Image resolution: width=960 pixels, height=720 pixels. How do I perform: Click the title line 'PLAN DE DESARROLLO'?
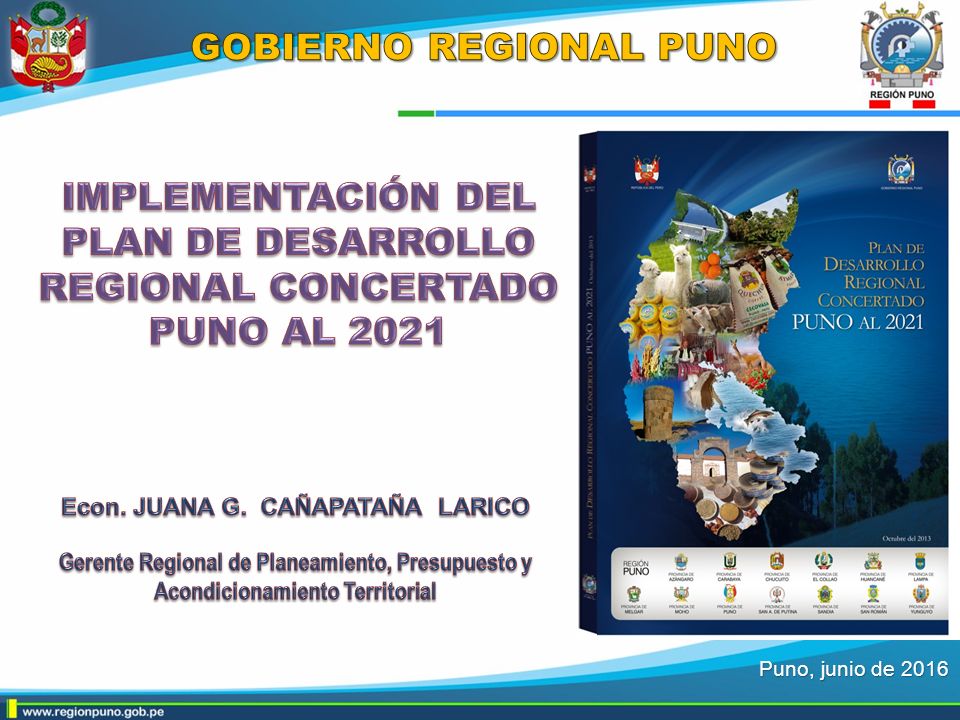click(x=299, y=241)
